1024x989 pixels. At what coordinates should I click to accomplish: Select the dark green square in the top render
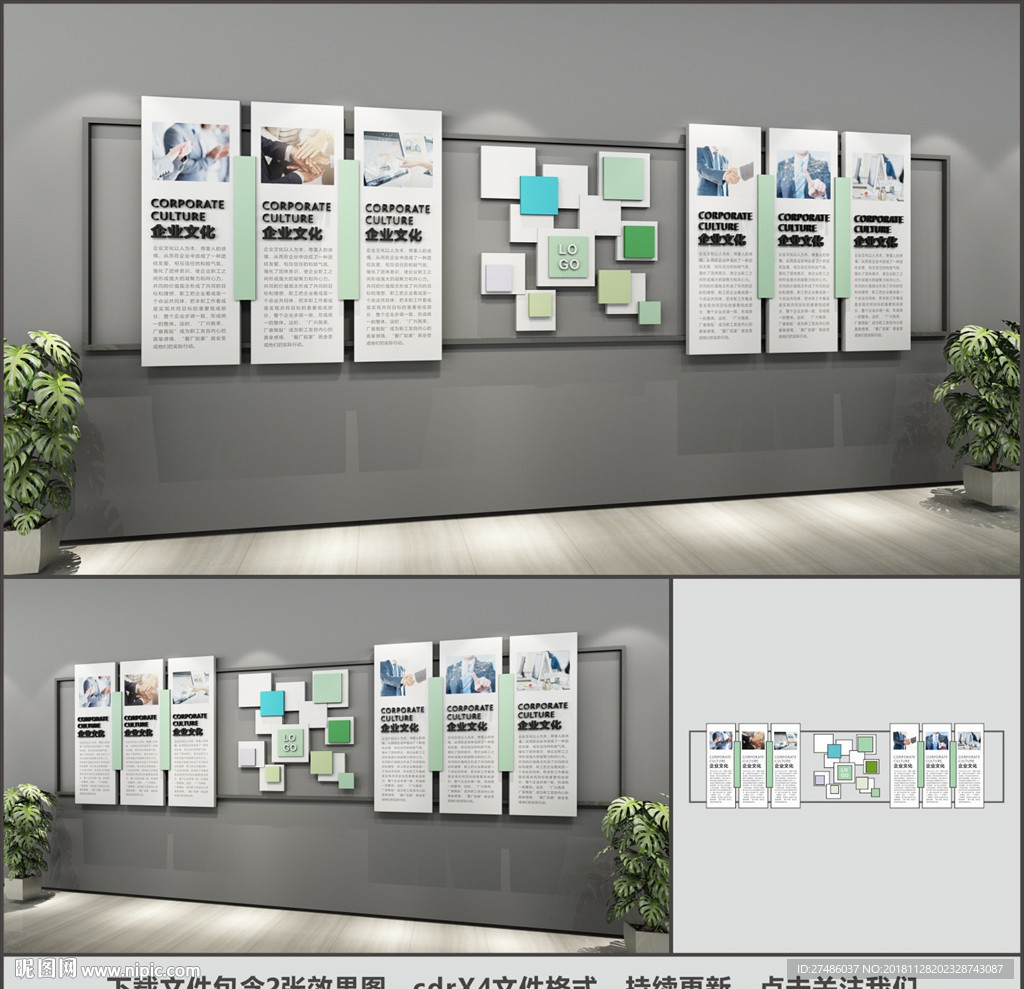pyautogui.click(x=639, y=242)
